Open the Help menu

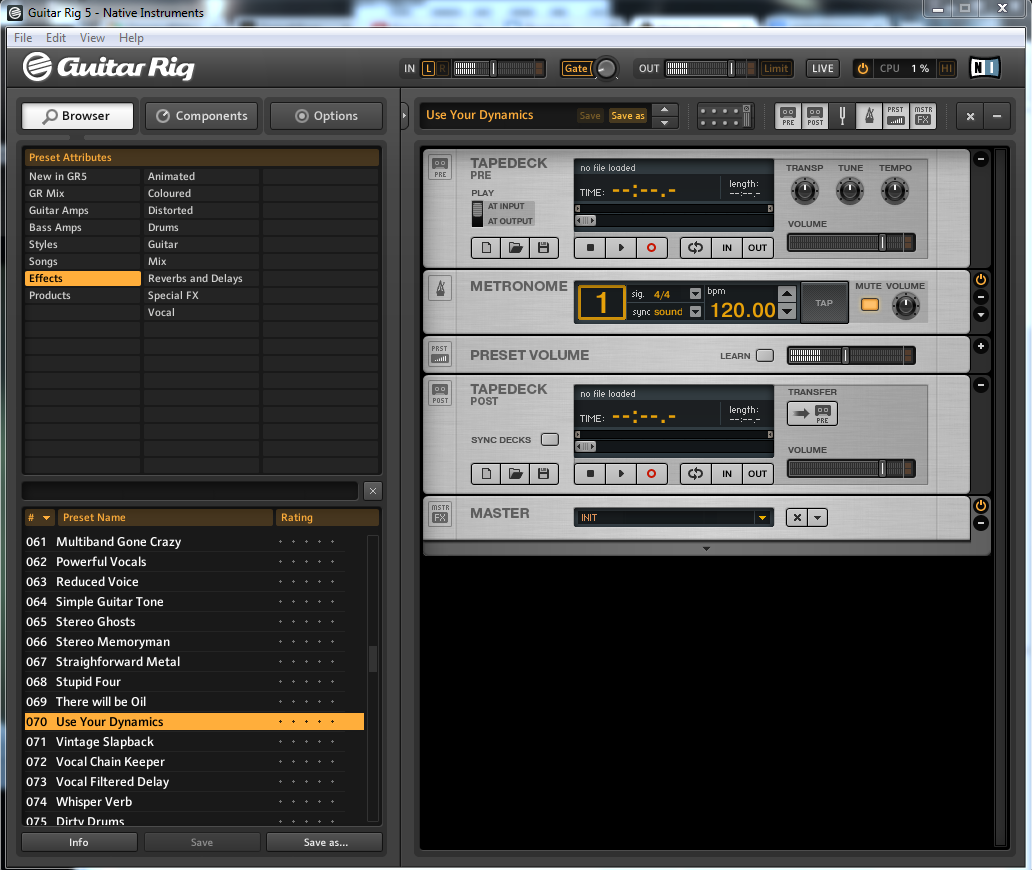(x=131, y=38)
